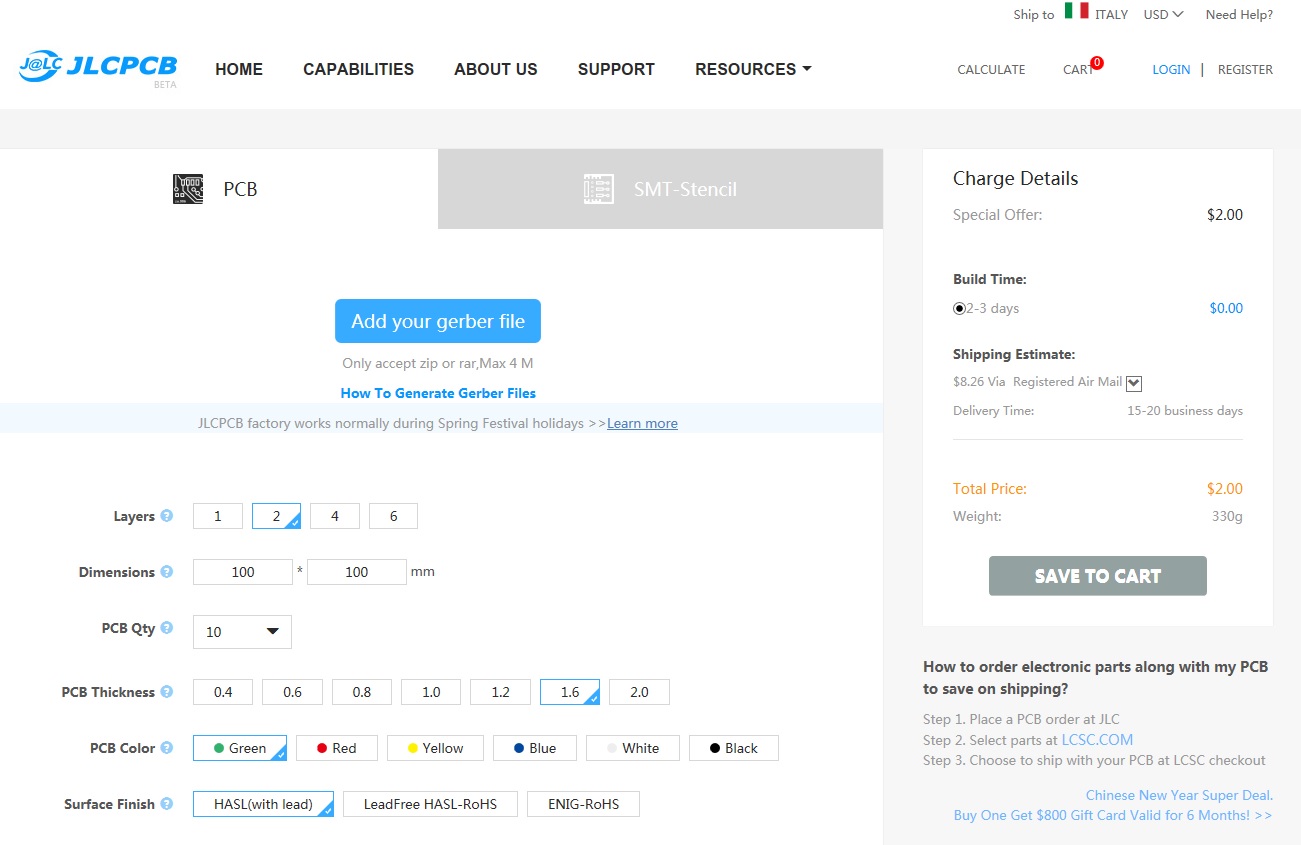
Task: Open the Surface Finish help question icon
Action: click(x=167, y=803)
